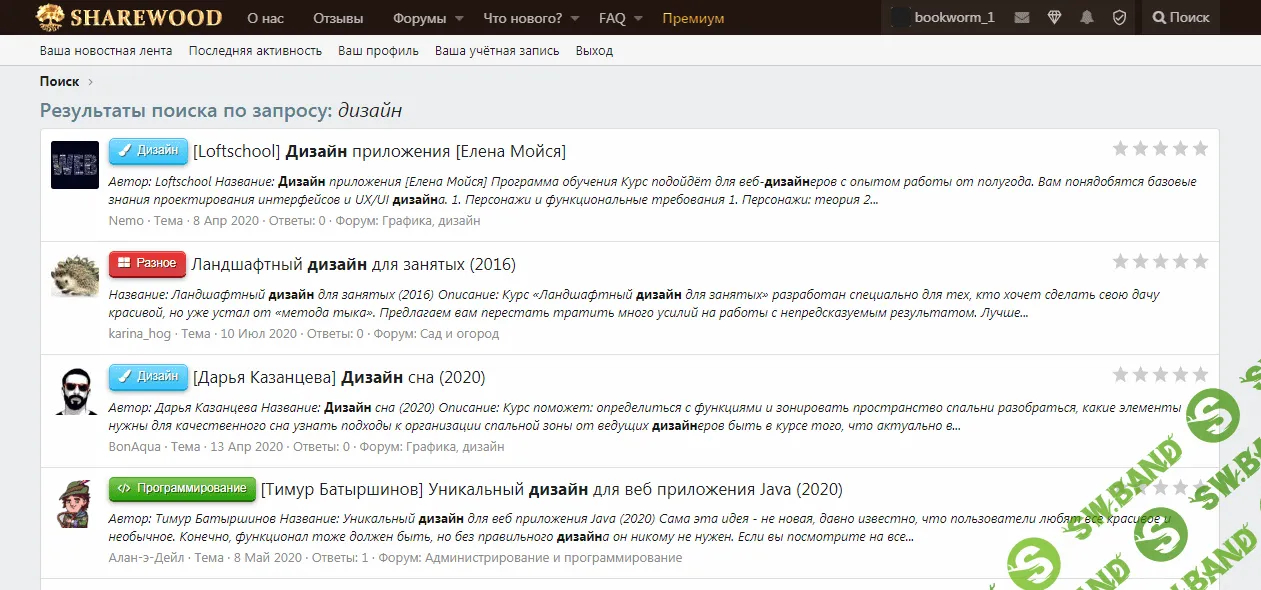Go to the Премиум menu item
The width and height of the screenshot is (1261, 590).
pyautogui.click(x=693, y=18)
